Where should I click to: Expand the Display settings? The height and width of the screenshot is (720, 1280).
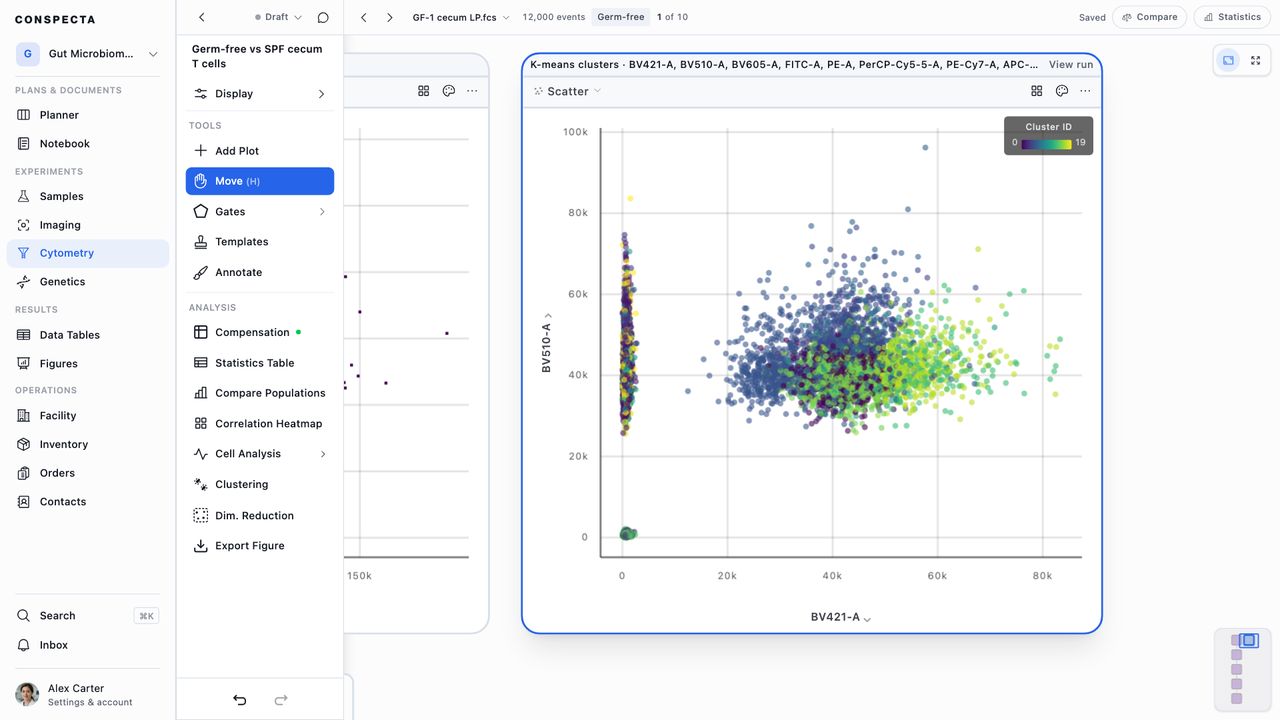260,94
